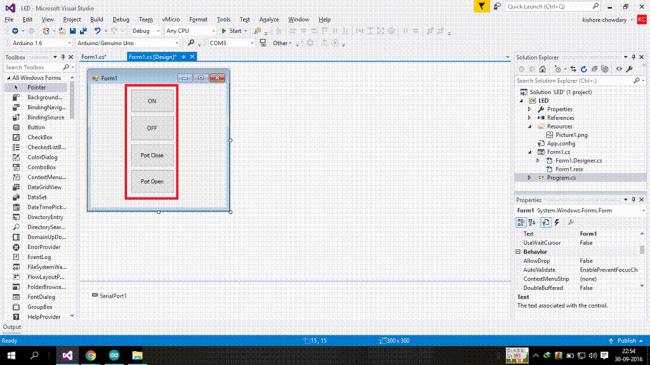This screenshot has width=650, height=365.
Task: Click the Undo toolbar icon
Action: pyautogui.click(x=97, y=31)
